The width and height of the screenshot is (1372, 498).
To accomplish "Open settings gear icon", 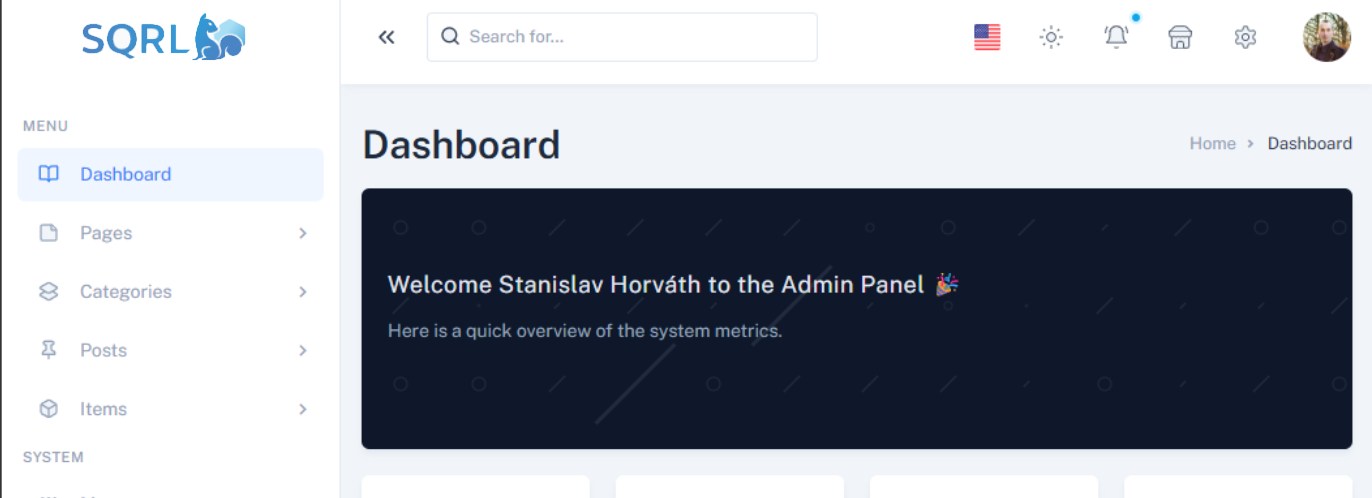I will [1245, 37].
